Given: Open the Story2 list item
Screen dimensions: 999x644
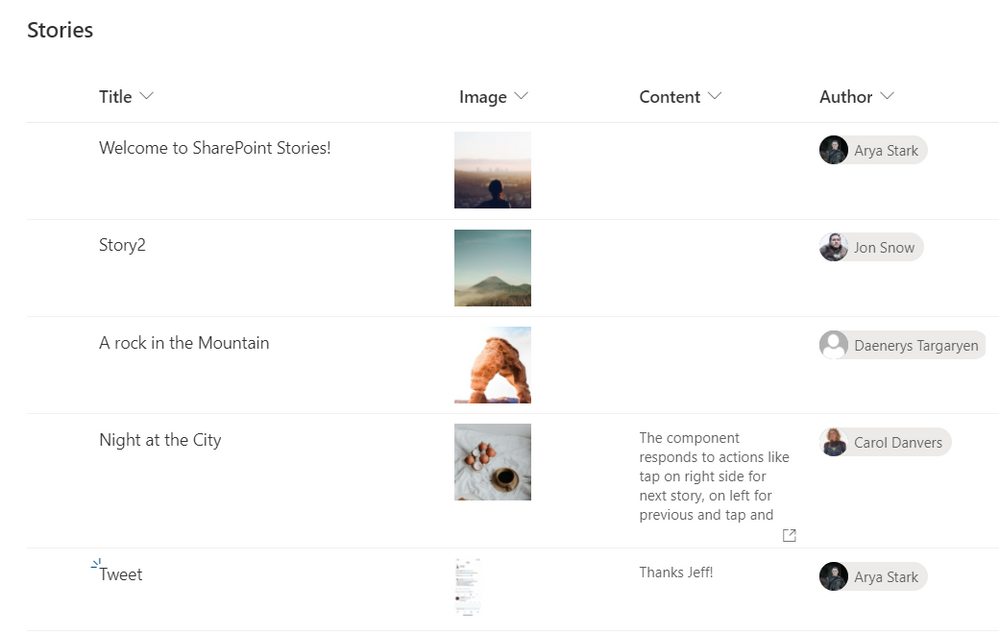Looking at the screenshot, I should pyautogui.click(x=122, y=245).
